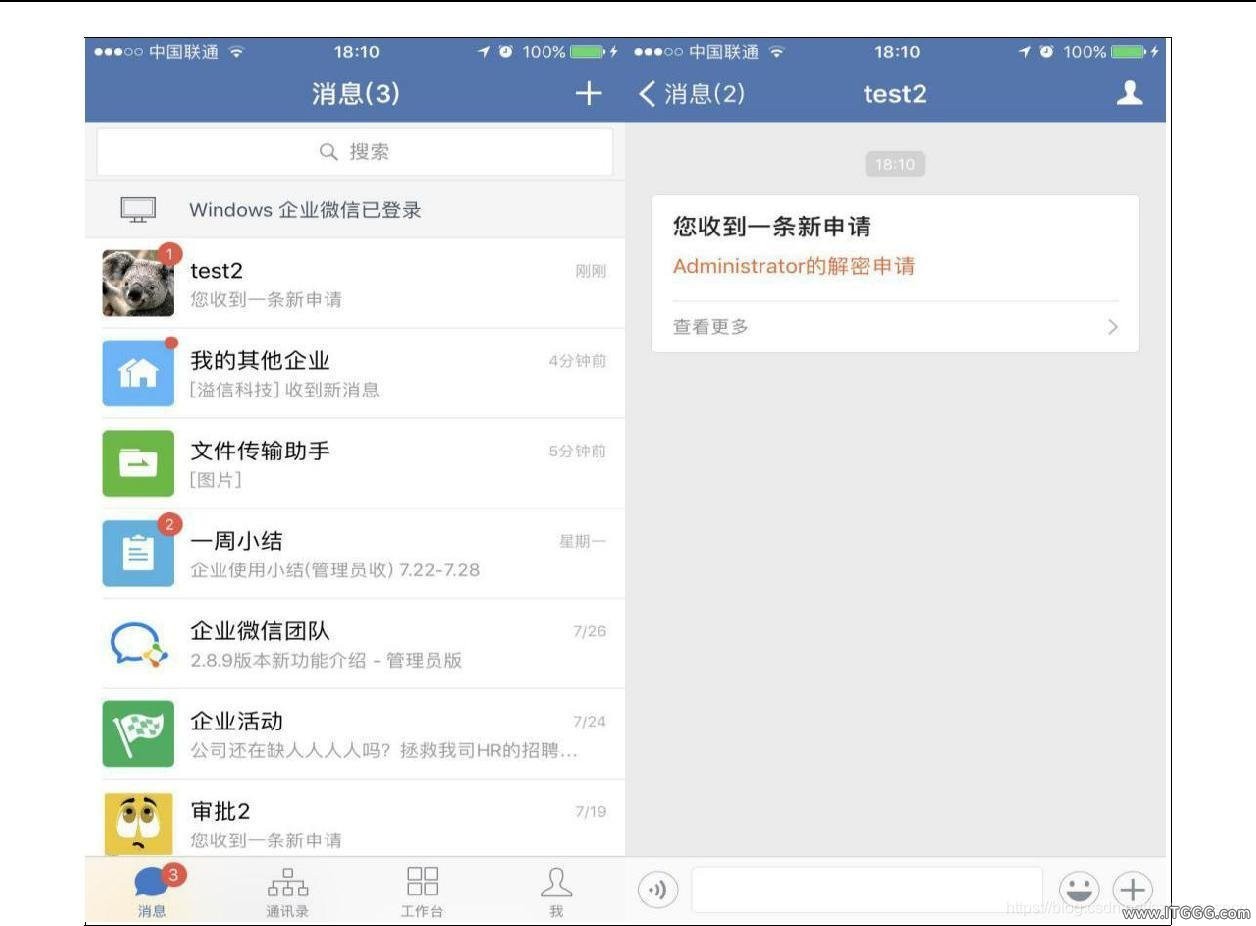Open the 我的其他企业 conversation title
Image resolution: width=1256 pixels, height=926 pixels.
pyautogui.click(x=260, y=360)
